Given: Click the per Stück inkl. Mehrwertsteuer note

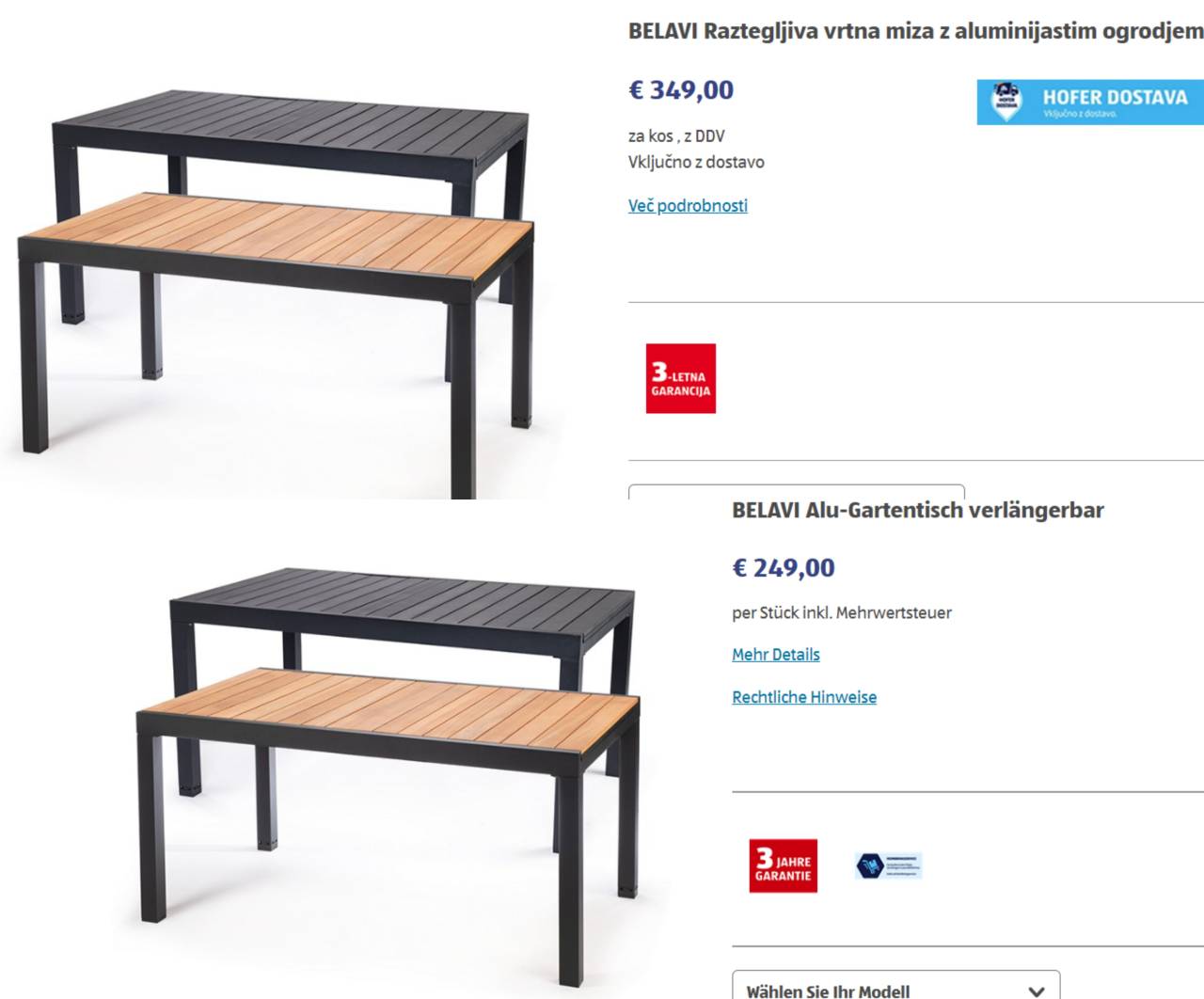Looking at the screenshot, I should tap(842, 612).
